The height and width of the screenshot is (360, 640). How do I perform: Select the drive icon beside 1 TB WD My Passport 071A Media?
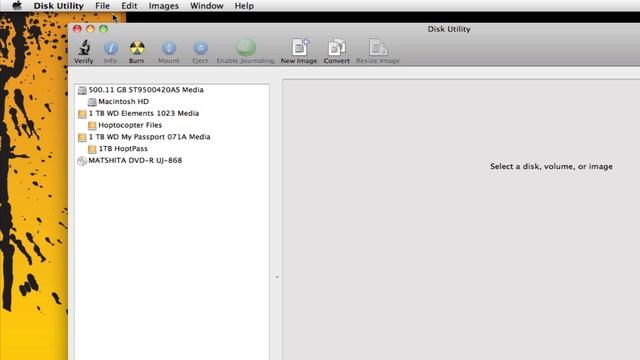pyautogui.click(x=82, y=138)
